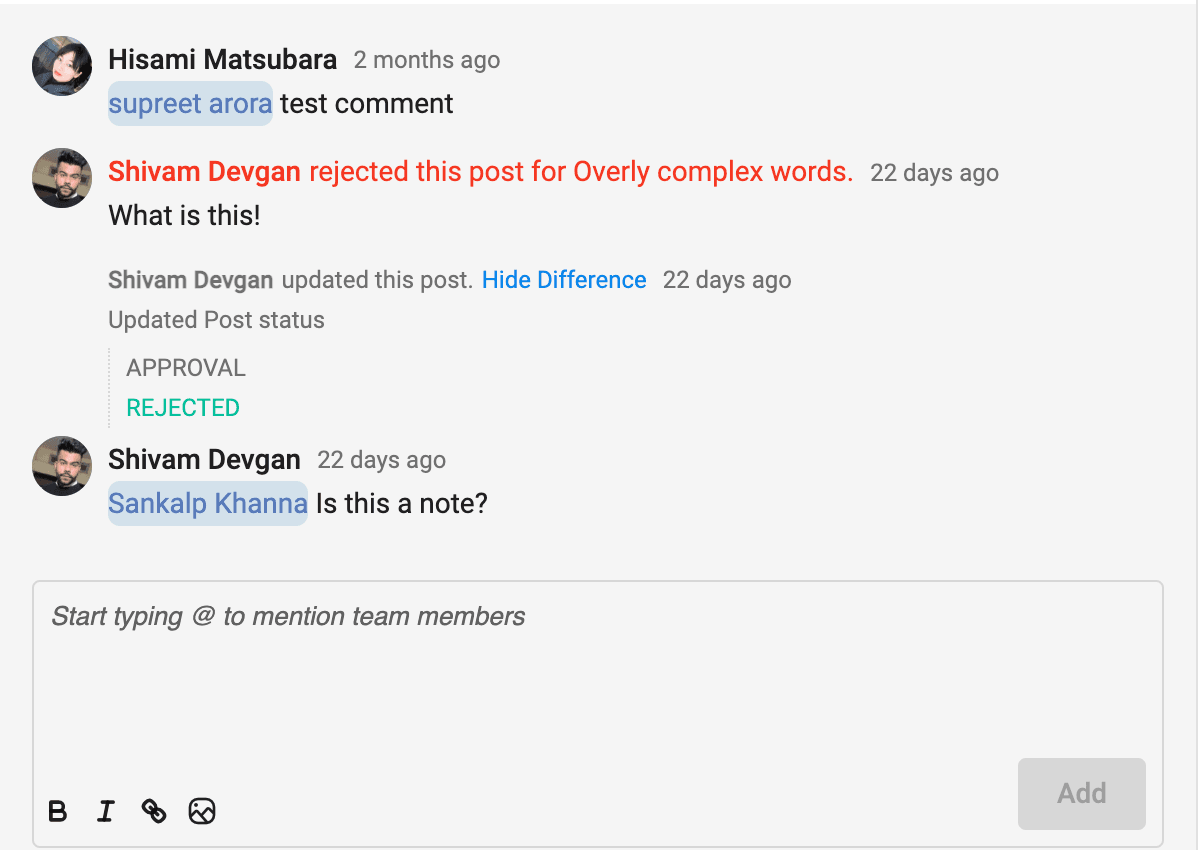Image resolution: width=1198 pixels, height=850 pixels.
Task: Click Shivam Devgan's avatar beside note question
Action: (62, 466)
